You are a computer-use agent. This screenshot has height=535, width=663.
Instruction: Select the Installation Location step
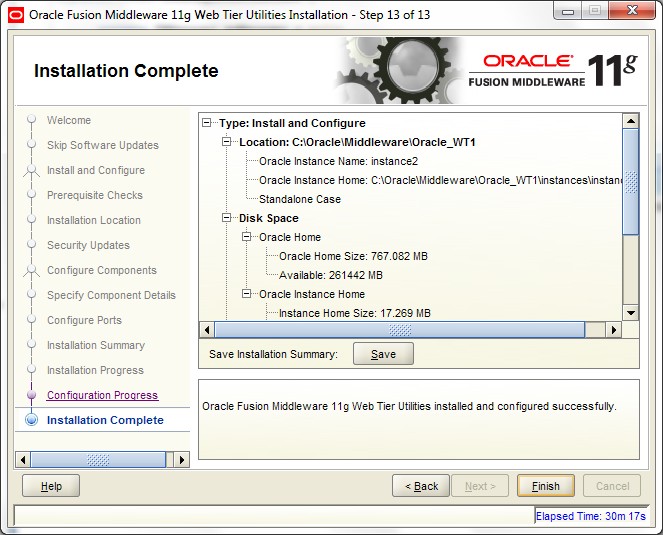(94, 220)
